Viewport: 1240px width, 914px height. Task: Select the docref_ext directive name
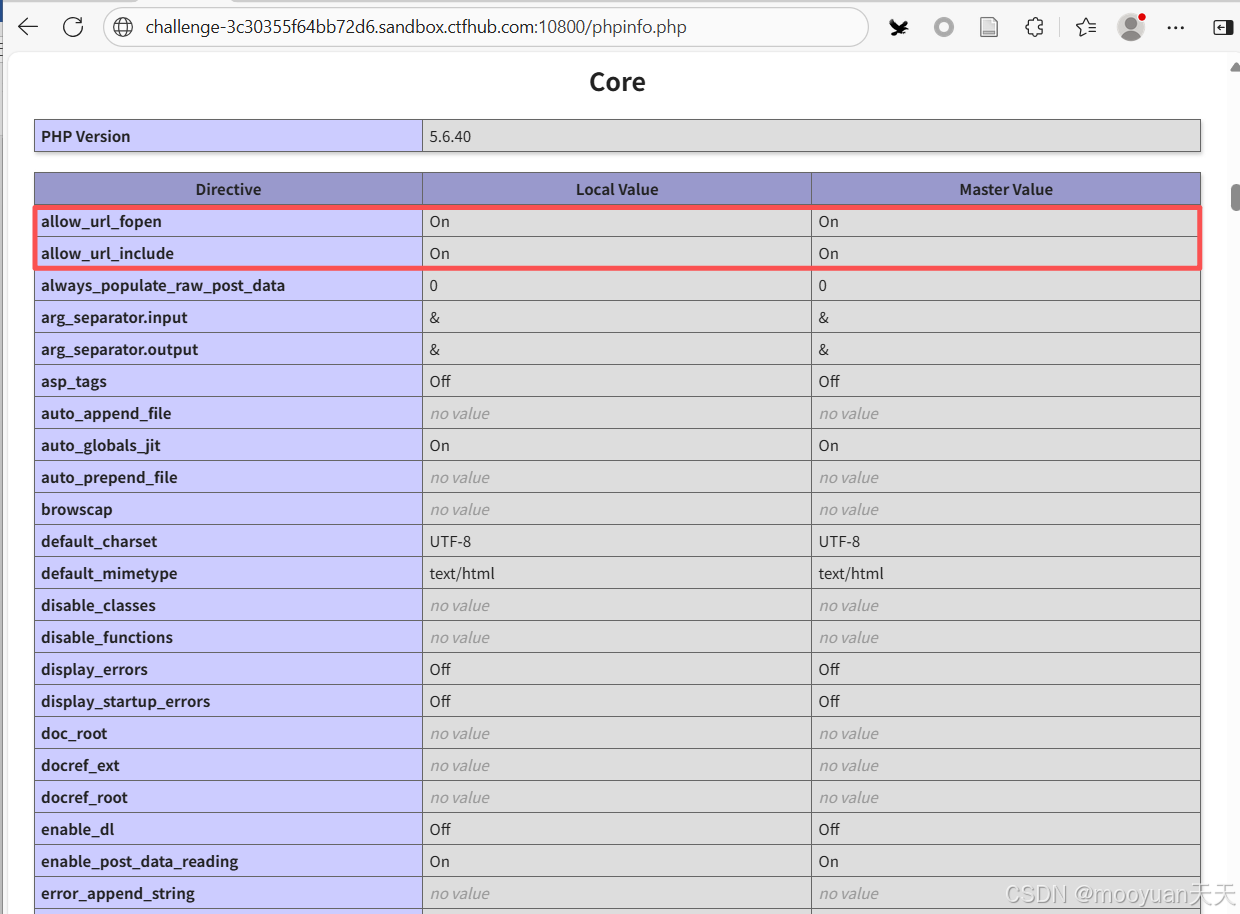[80, 765]
